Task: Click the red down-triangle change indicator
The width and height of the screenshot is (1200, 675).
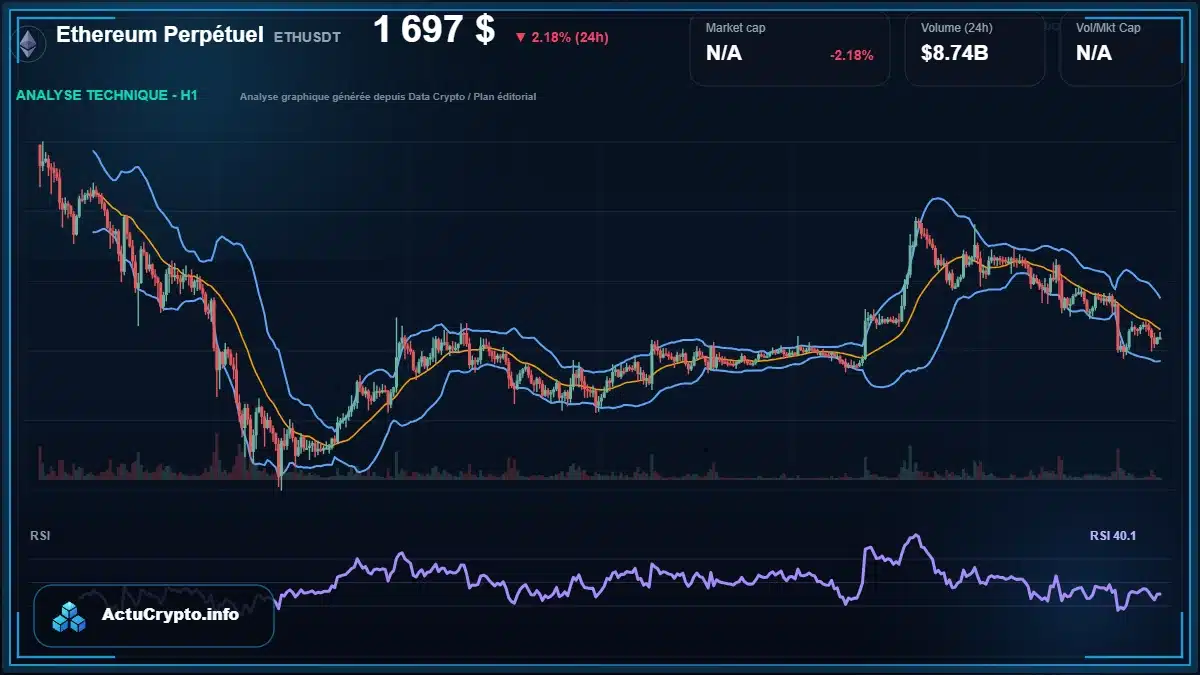Action: [x=520, y=38]
